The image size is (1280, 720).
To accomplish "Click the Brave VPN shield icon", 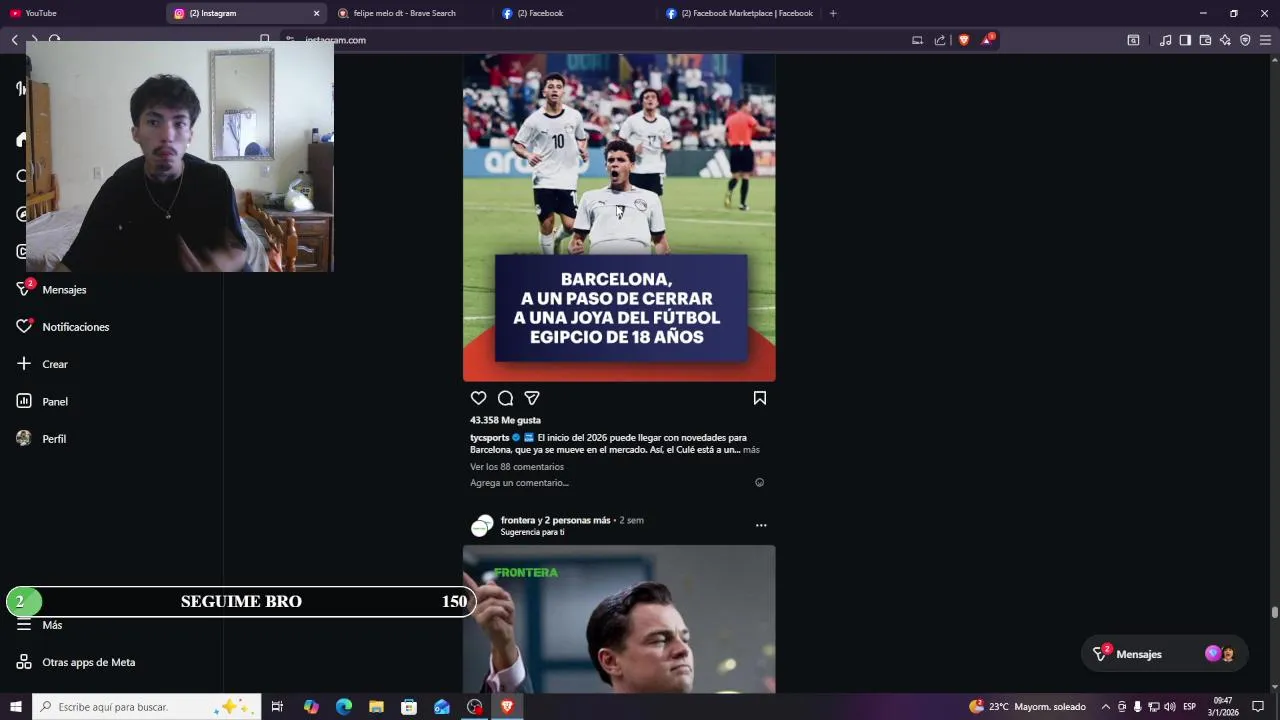I will (1245, 40).
